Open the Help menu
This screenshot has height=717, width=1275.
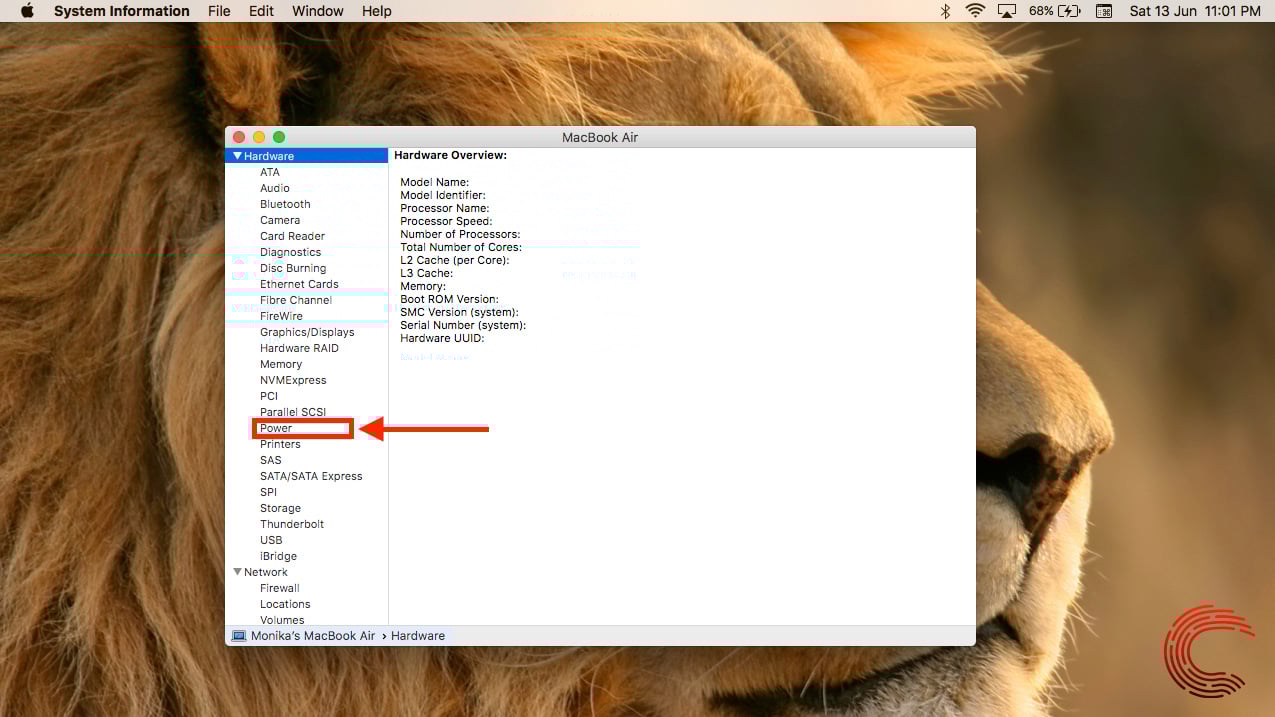point(376,11)
